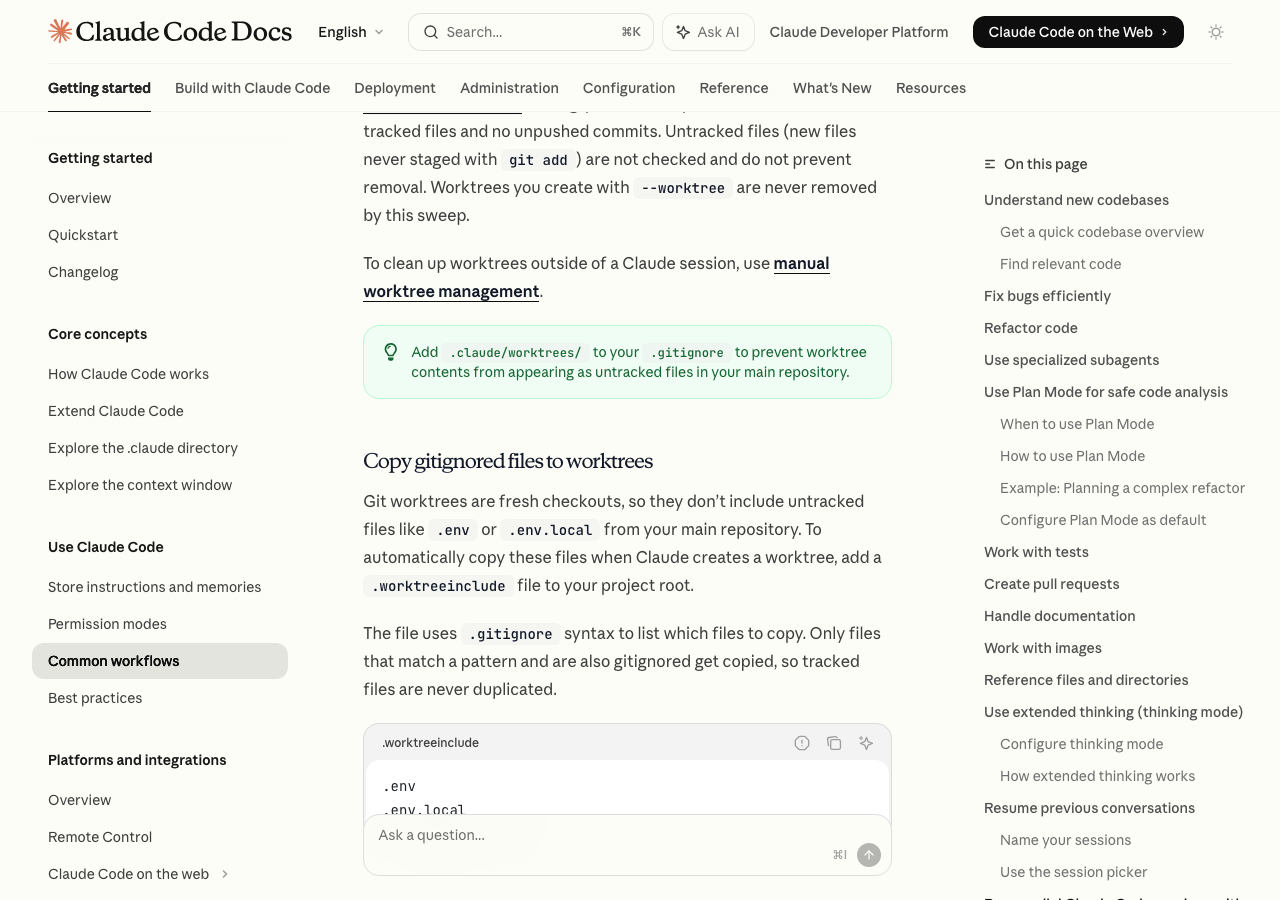
Task: Open search with the magnifier icon
Action: 430,31
